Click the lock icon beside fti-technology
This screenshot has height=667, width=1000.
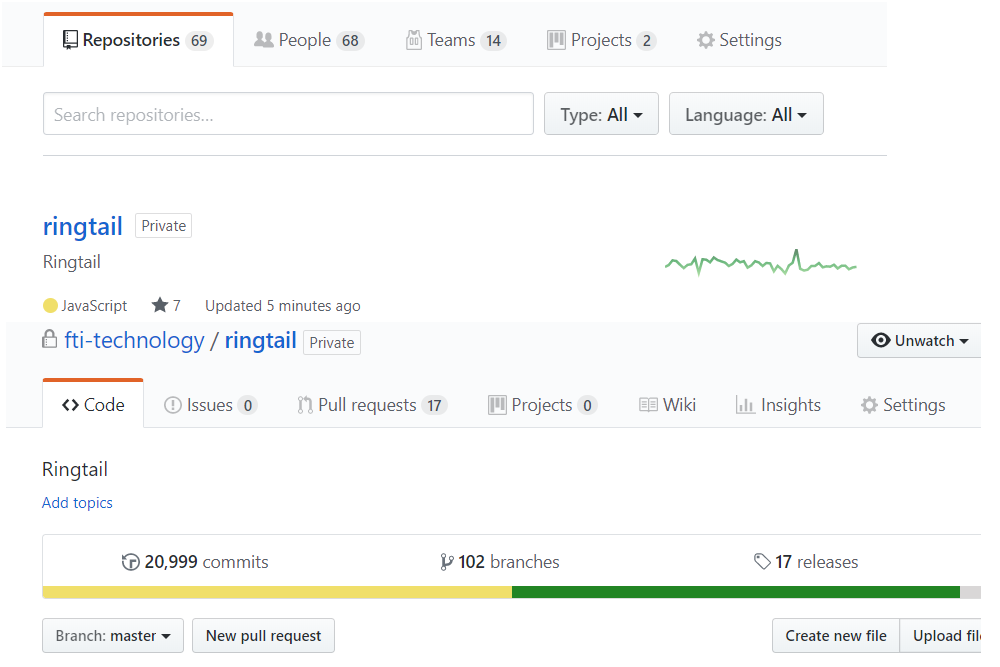point(49,339)
